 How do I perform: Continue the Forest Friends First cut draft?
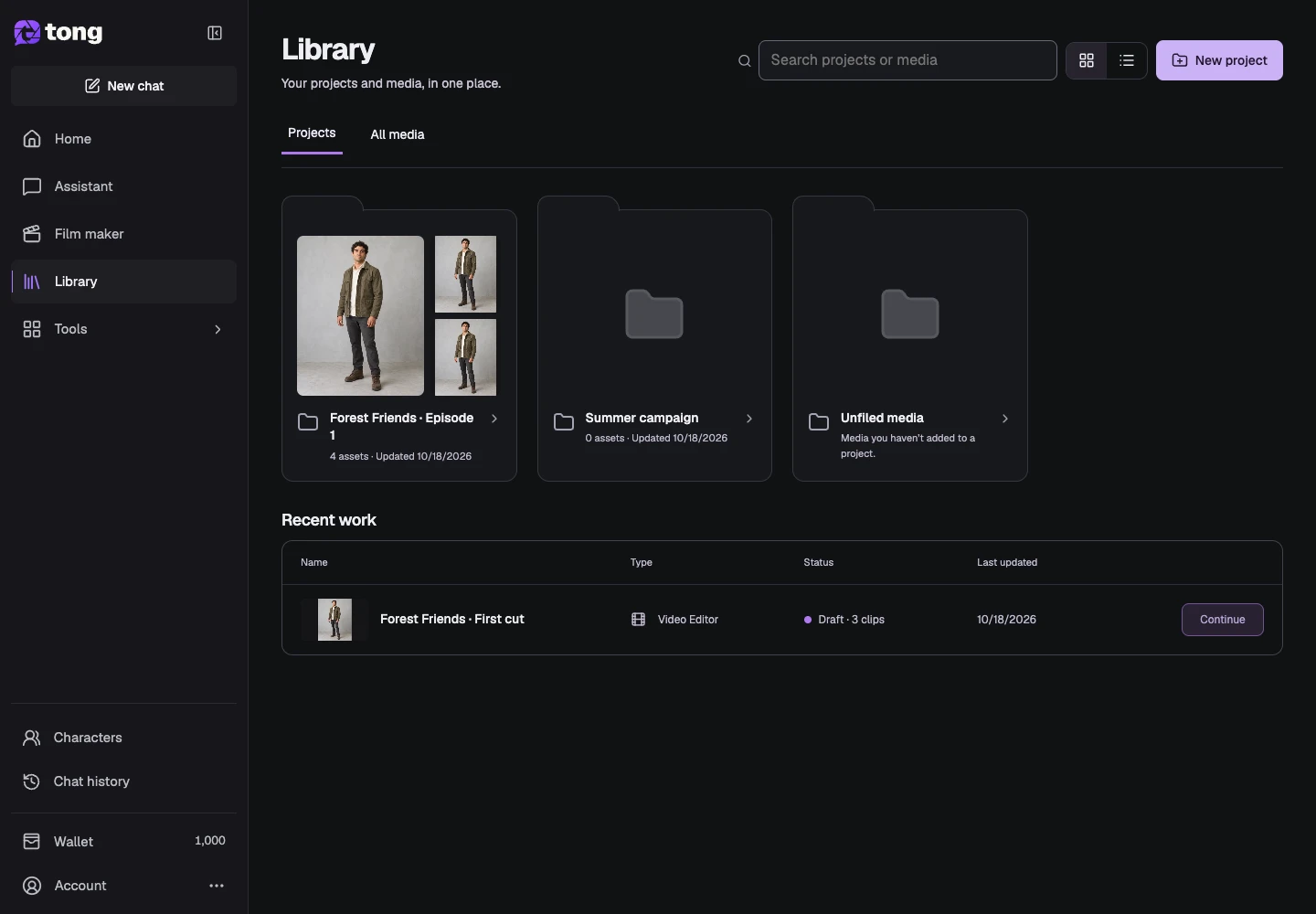(x=1223, y=620)
